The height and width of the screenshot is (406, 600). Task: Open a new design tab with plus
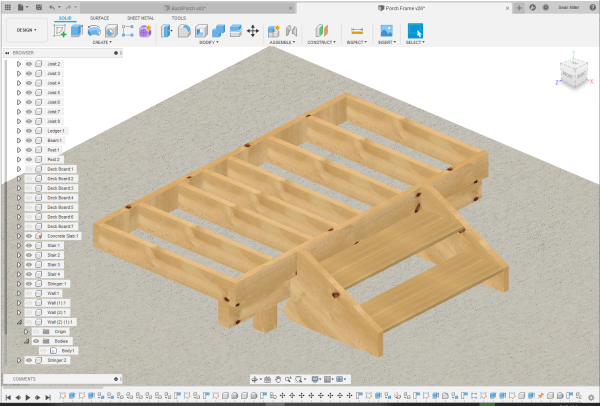pos(519,8)
